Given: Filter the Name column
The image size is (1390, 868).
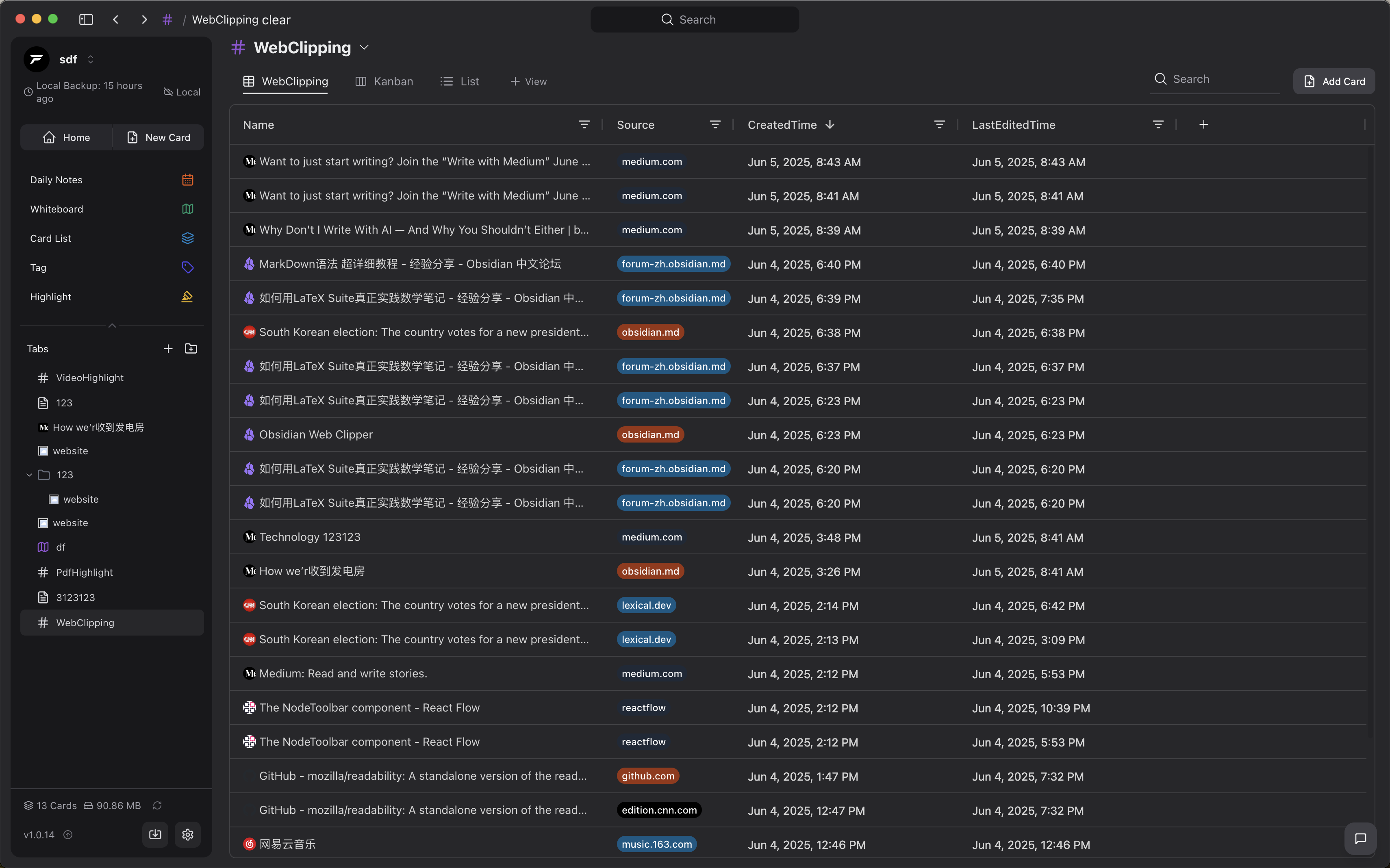Looking at the screenshot, I should pyautogui.click(x=584, y=125).
